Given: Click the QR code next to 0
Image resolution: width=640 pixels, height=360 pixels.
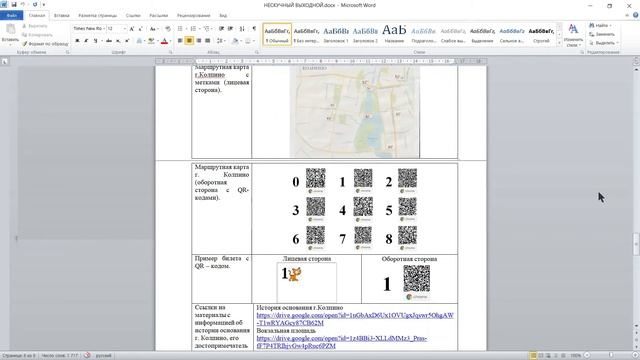Looking at the screenshot, I should tap(316, 178).
